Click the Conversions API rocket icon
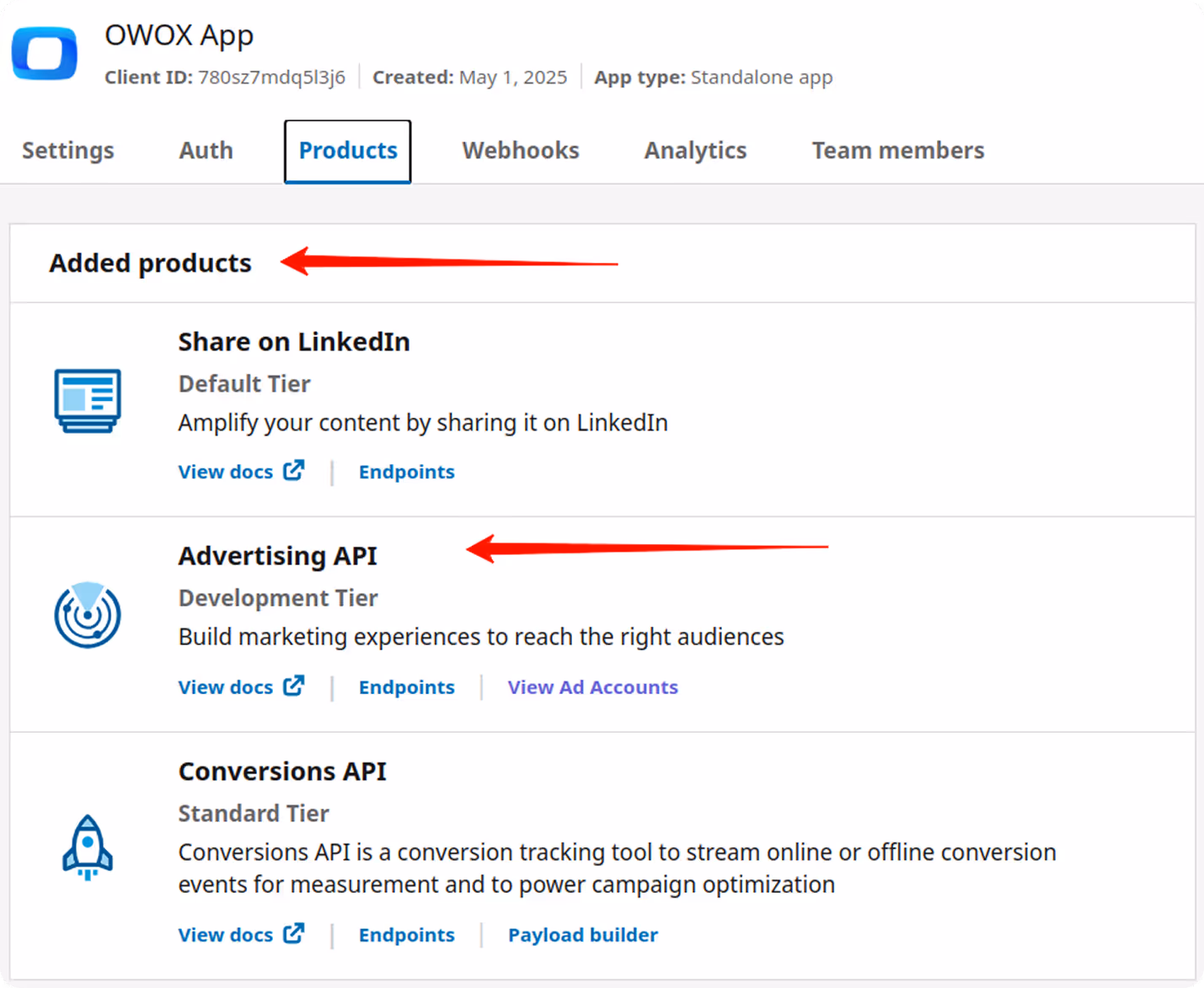This screenshot has height=988, width=1204. 87,847
